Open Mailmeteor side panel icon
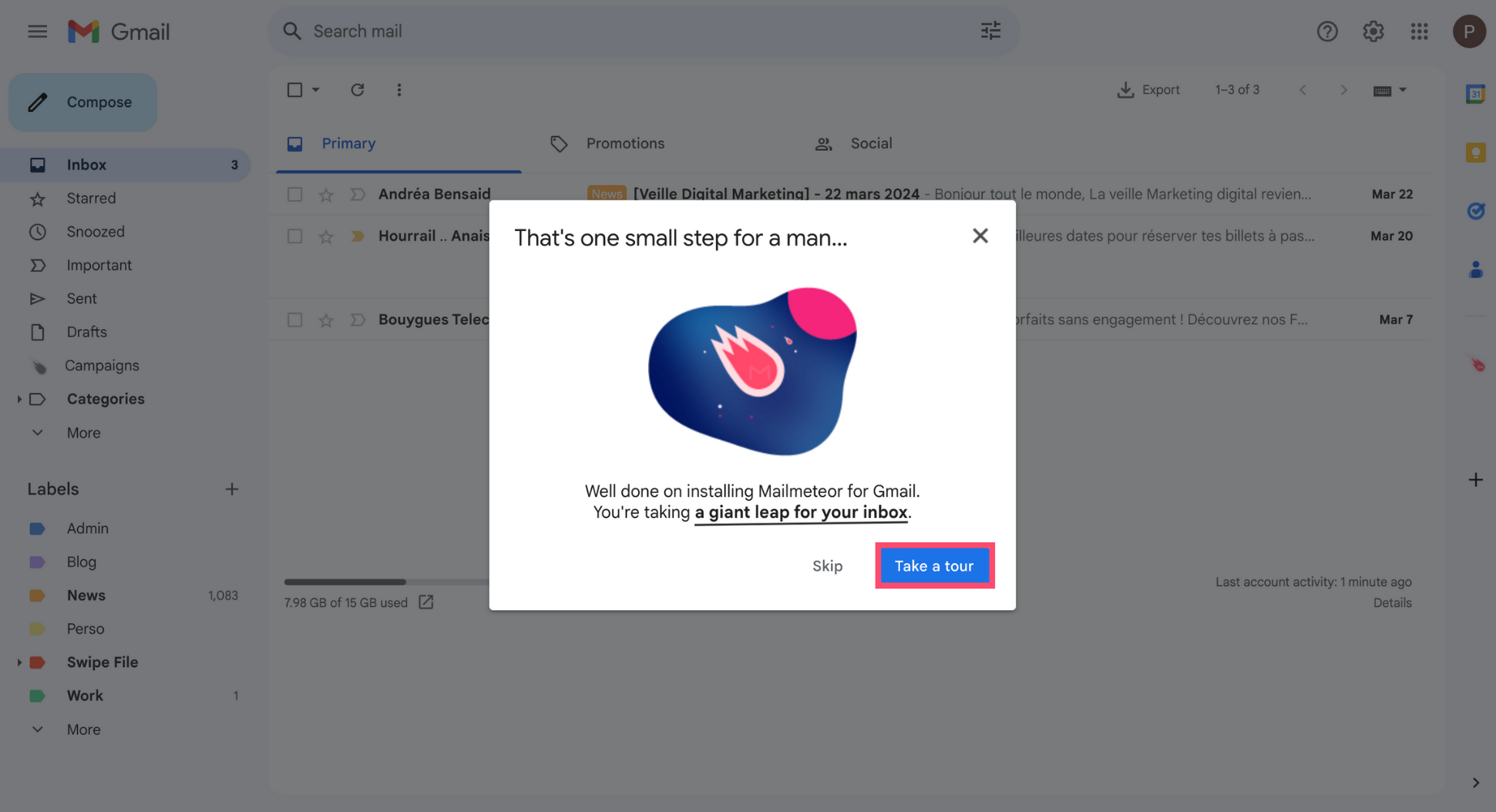This screenshot has height=812, width=1496. (1477, 364)
